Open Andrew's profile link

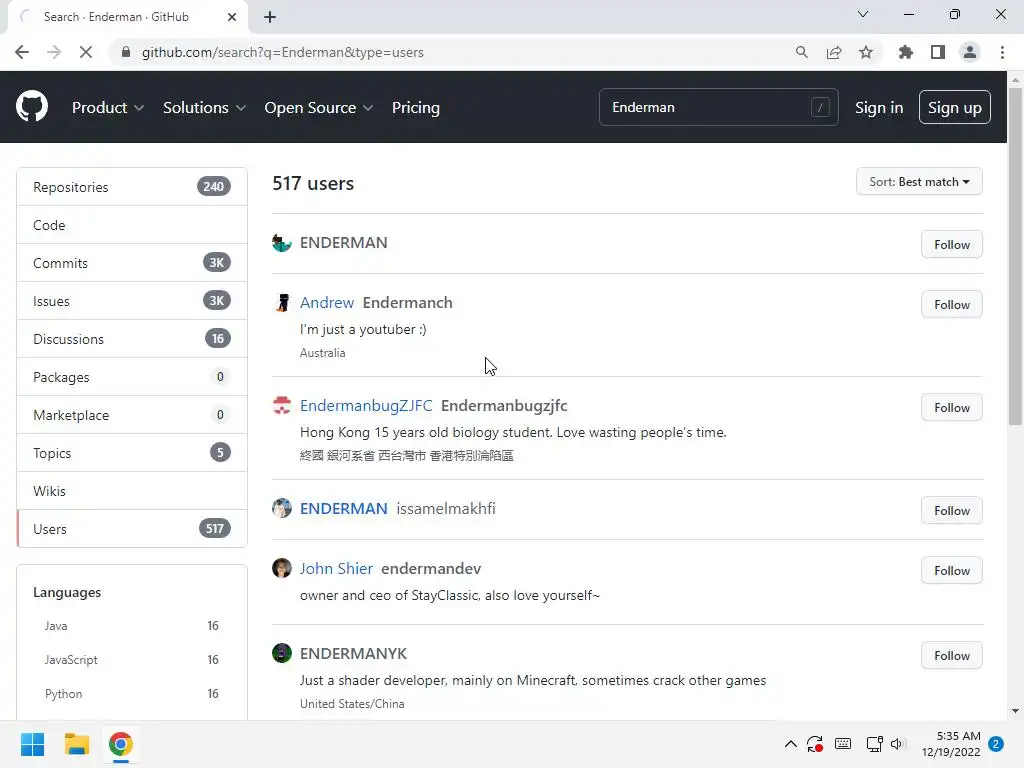pos(327,302)
